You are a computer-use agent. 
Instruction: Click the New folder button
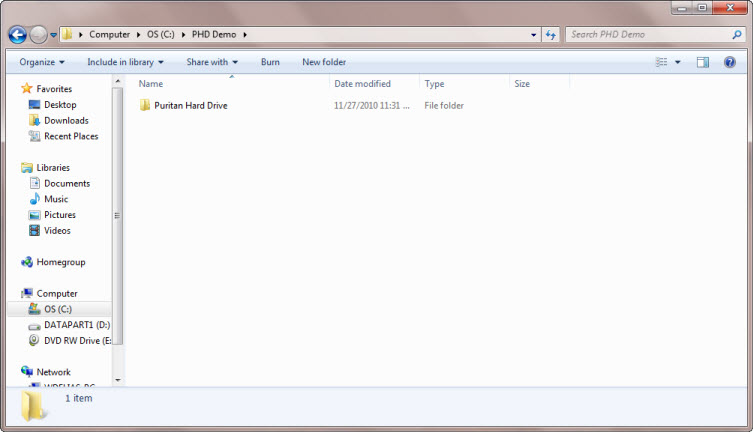324,62
